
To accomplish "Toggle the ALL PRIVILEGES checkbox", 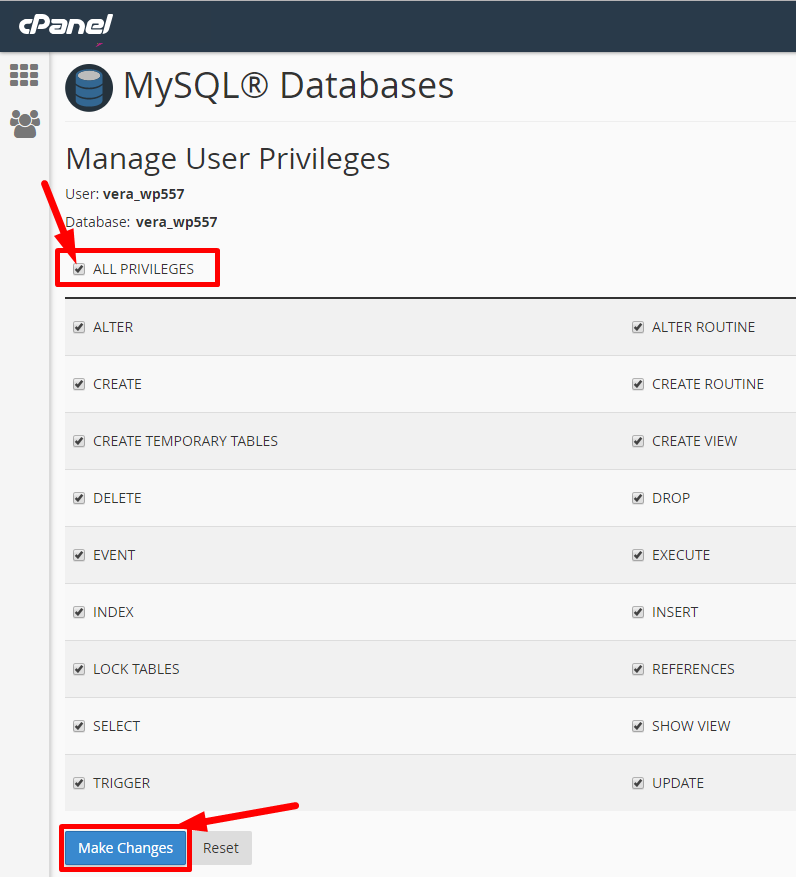I will coord(79,269).
